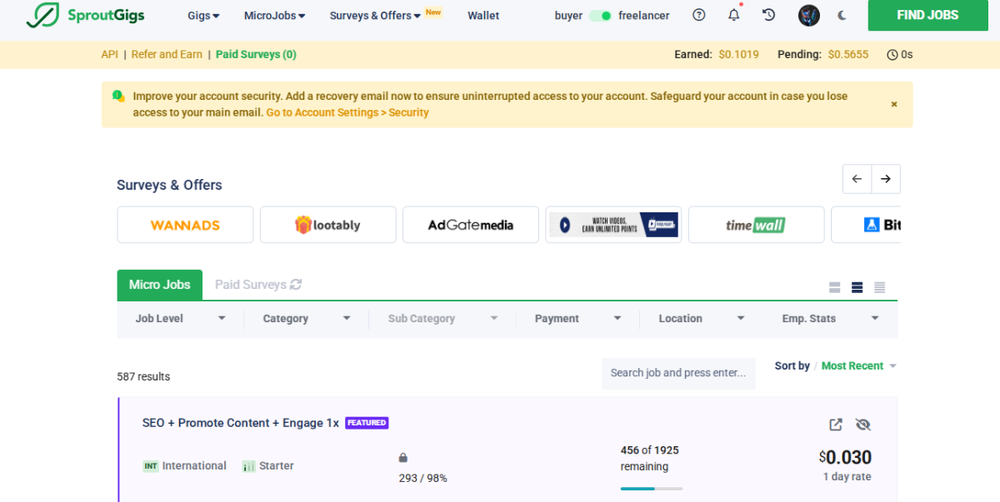Hide the SEO job with eye icon
1000x502 pixels.
click(863, 424)
